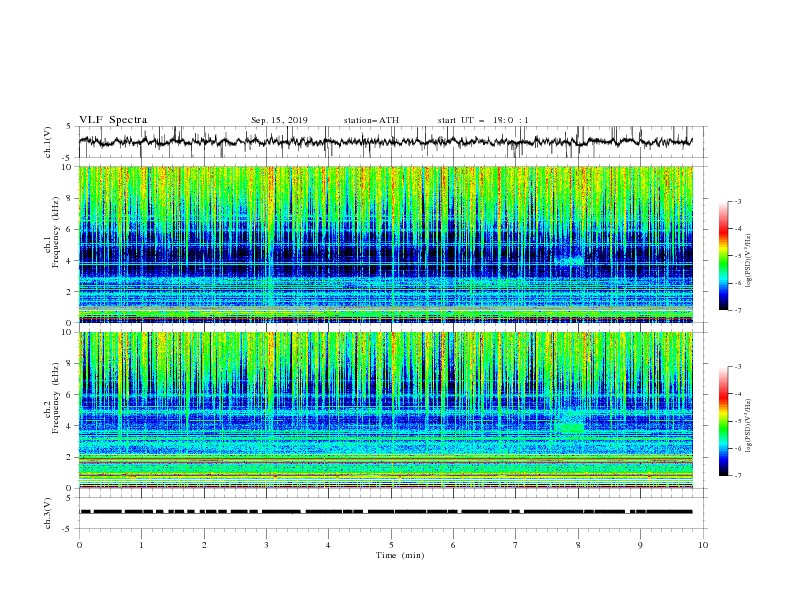
Task: Select the ch.1 waveform trace panel
Action: pyautogui.click(x=393, y=142)
